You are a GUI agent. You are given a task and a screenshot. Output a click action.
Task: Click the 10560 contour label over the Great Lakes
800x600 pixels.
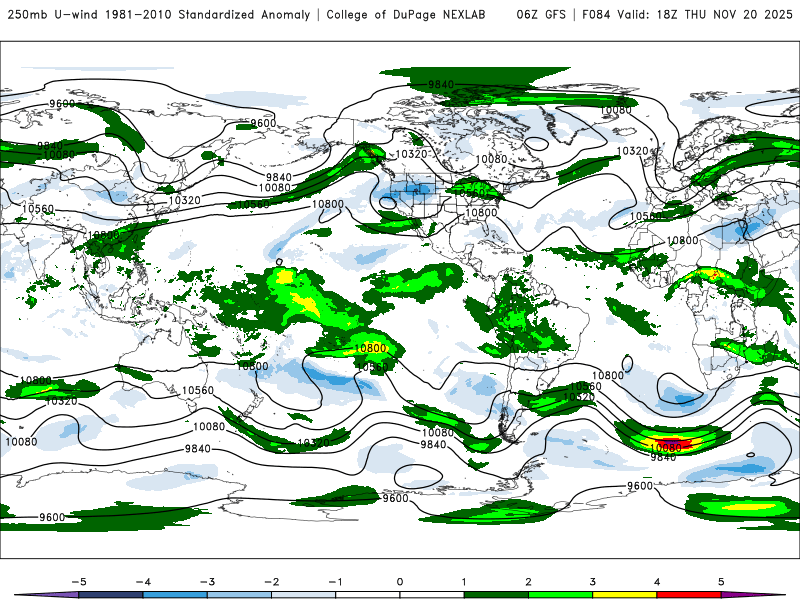click(470, 193)
